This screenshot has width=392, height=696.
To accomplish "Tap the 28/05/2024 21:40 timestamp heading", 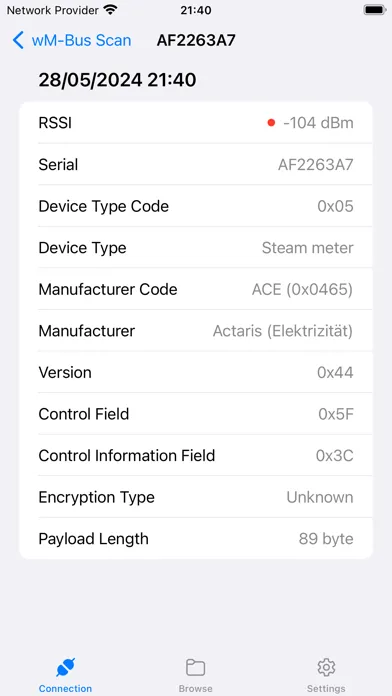I will tap(117, 80).
